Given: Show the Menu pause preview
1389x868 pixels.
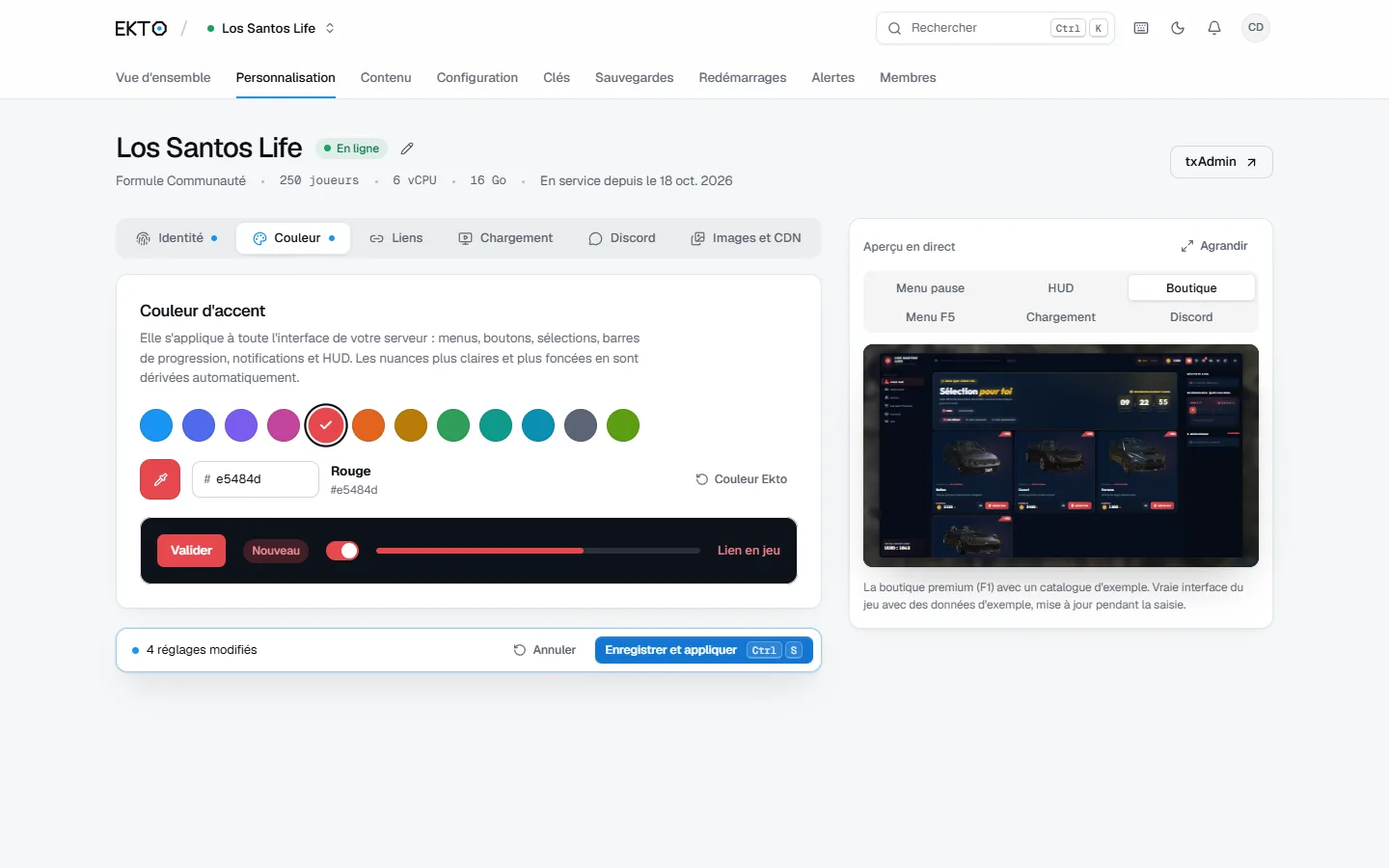Looking at the screenshot, I should tap(930, 288).
